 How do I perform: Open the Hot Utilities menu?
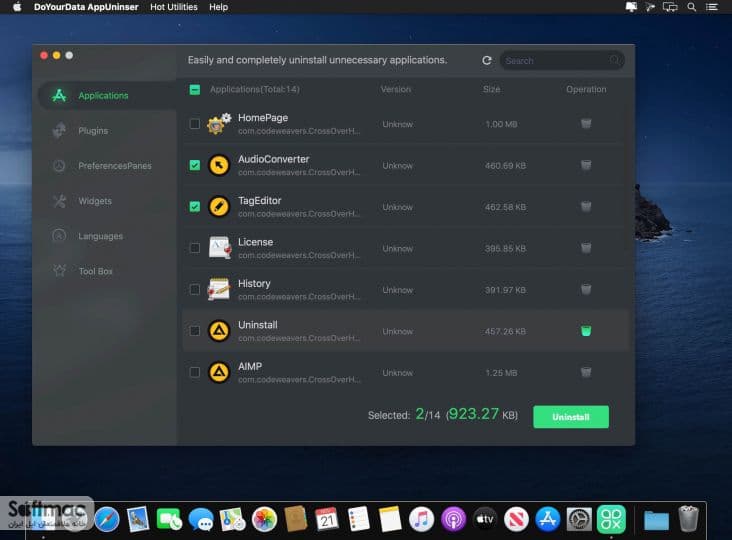click(x=174, y=7)
